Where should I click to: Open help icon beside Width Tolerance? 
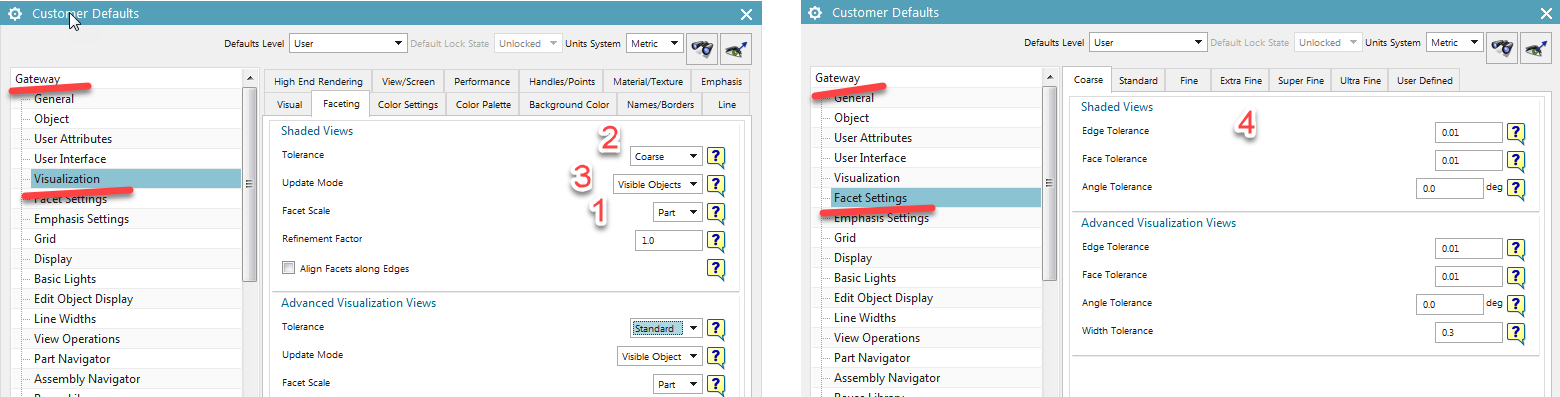tap(1516, 332)
